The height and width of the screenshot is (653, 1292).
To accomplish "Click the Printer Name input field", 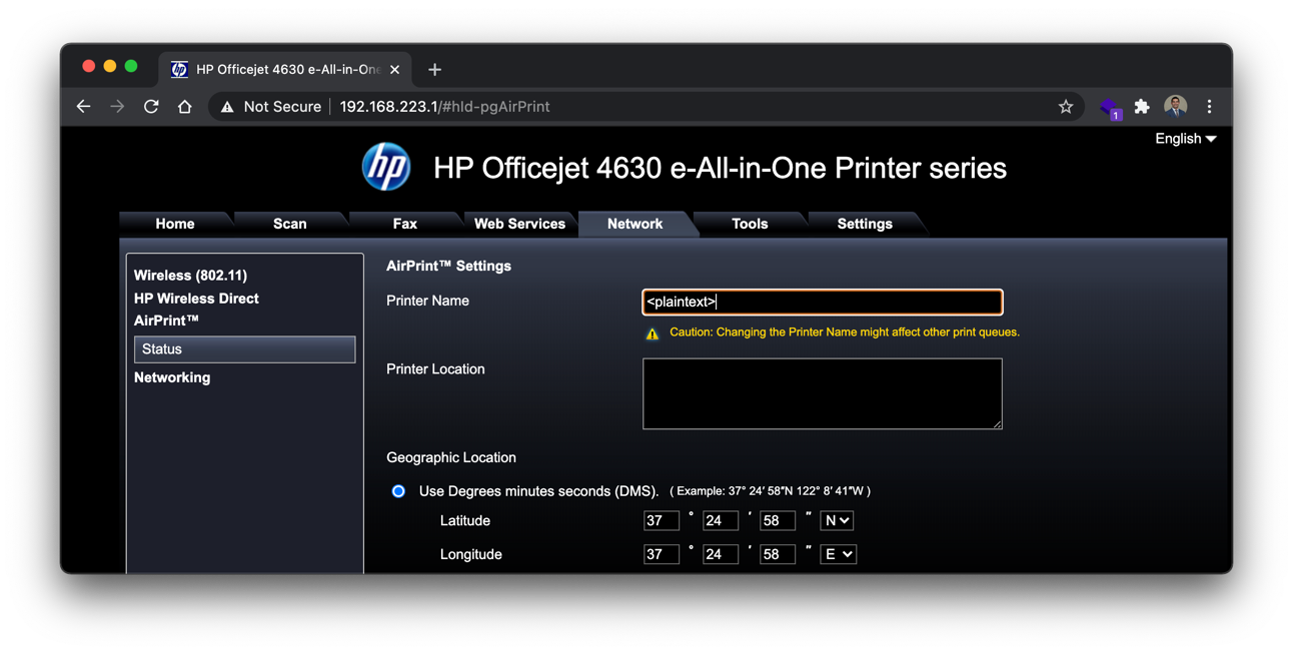I will coord(821,302).
